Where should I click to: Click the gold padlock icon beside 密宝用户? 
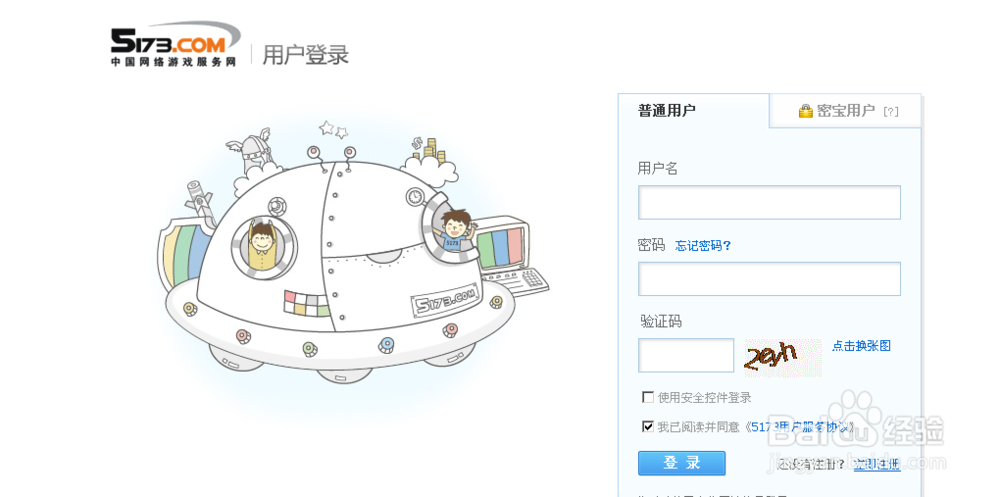(805, 111)
